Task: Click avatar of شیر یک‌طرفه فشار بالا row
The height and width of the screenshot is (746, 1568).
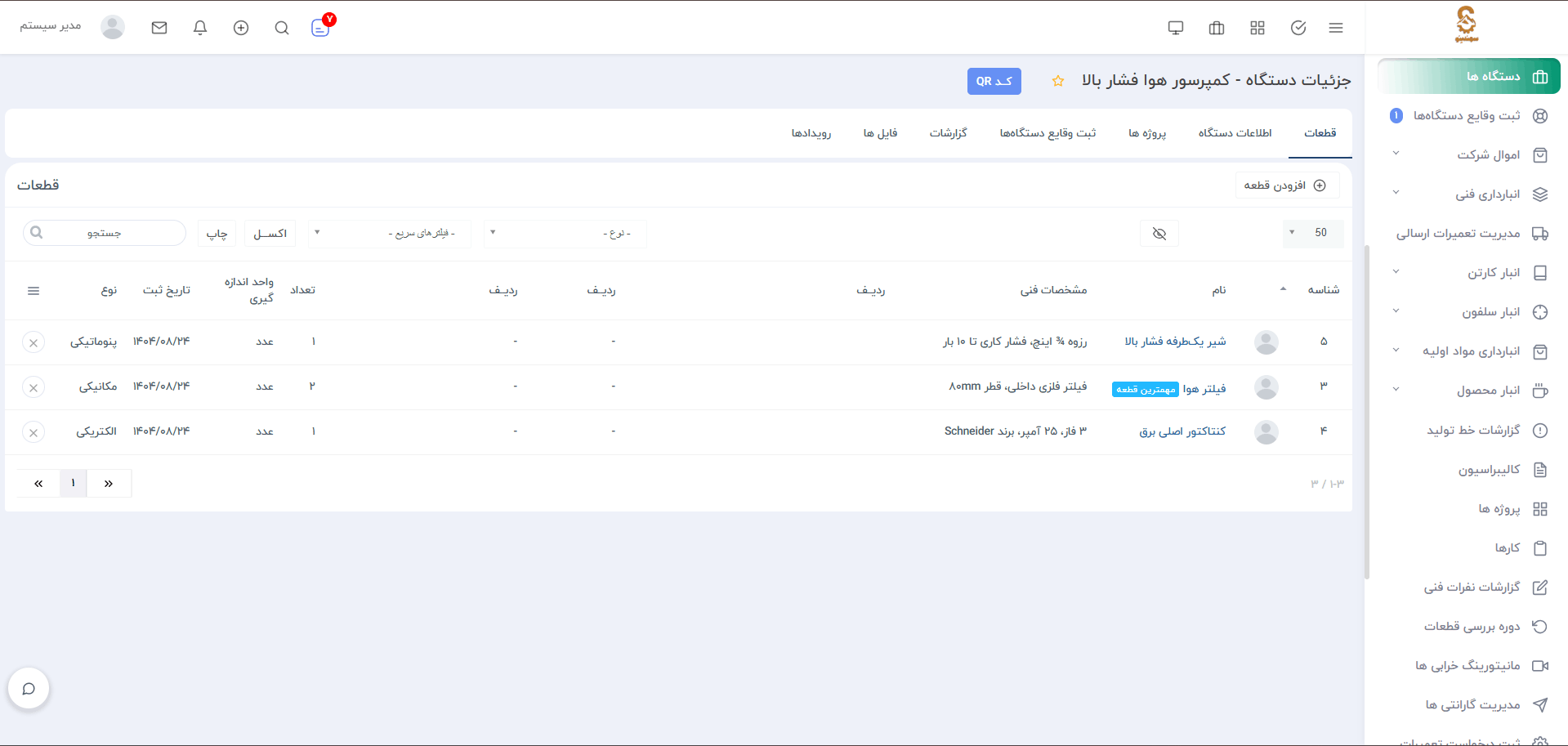Action: tap(1266, 342)
